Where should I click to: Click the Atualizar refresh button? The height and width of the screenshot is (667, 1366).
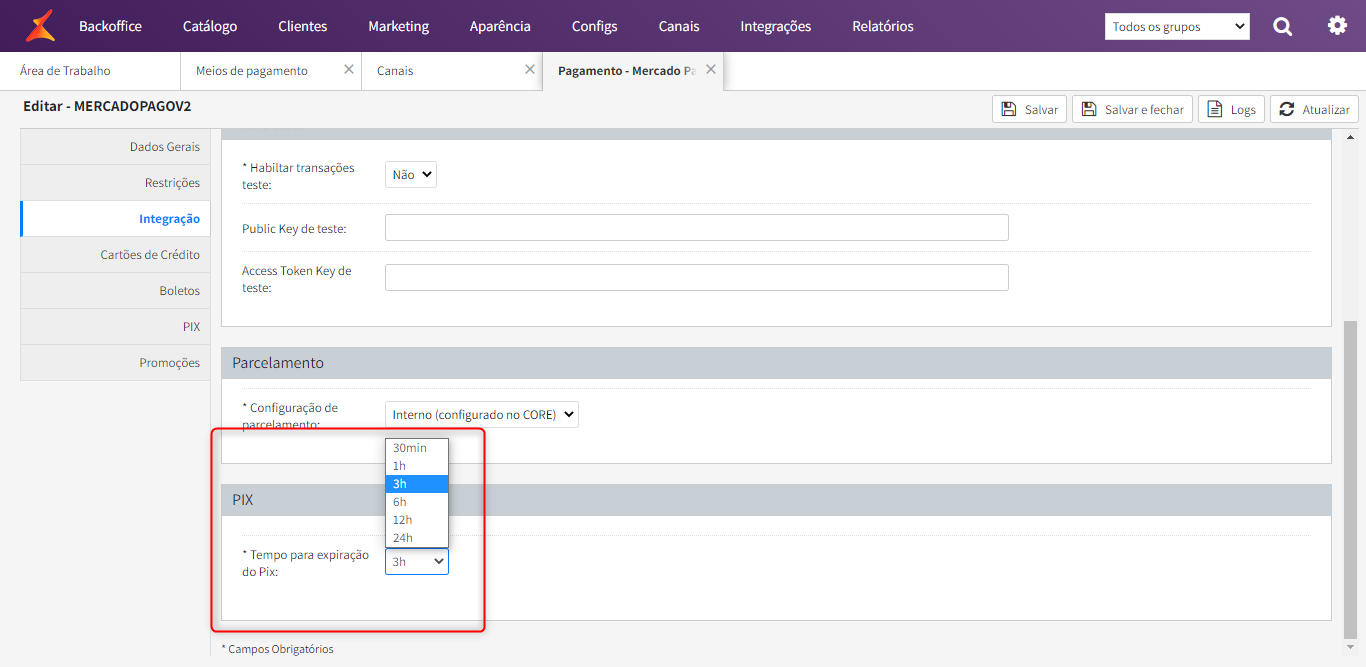[1314, 109]
